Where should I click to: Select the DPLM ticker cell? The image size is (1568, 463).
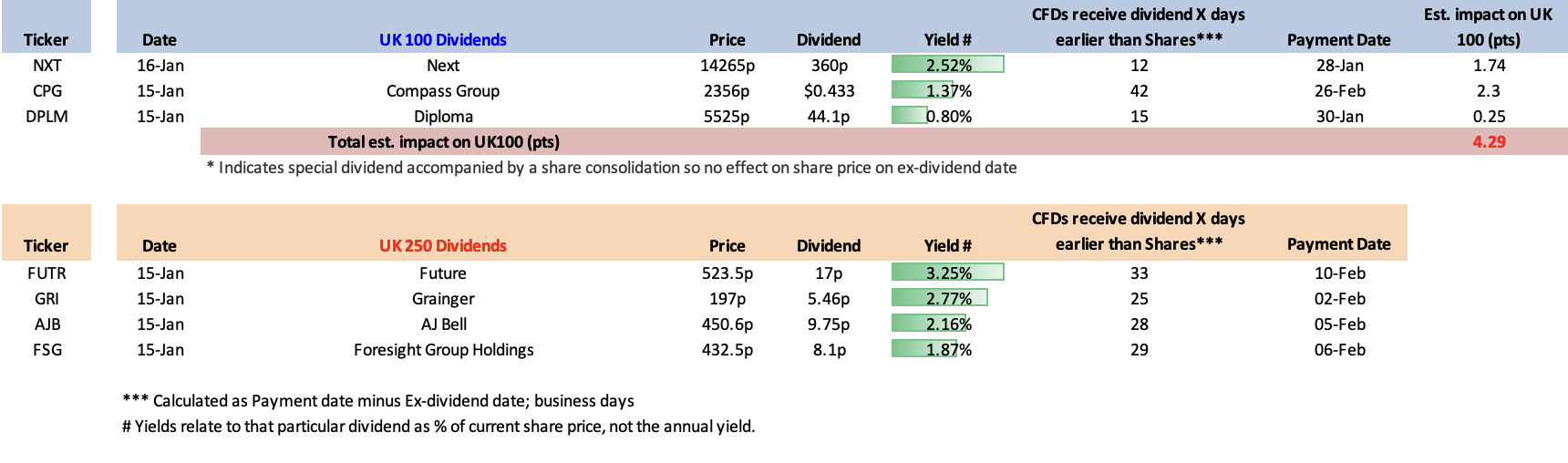pos(46,117)
